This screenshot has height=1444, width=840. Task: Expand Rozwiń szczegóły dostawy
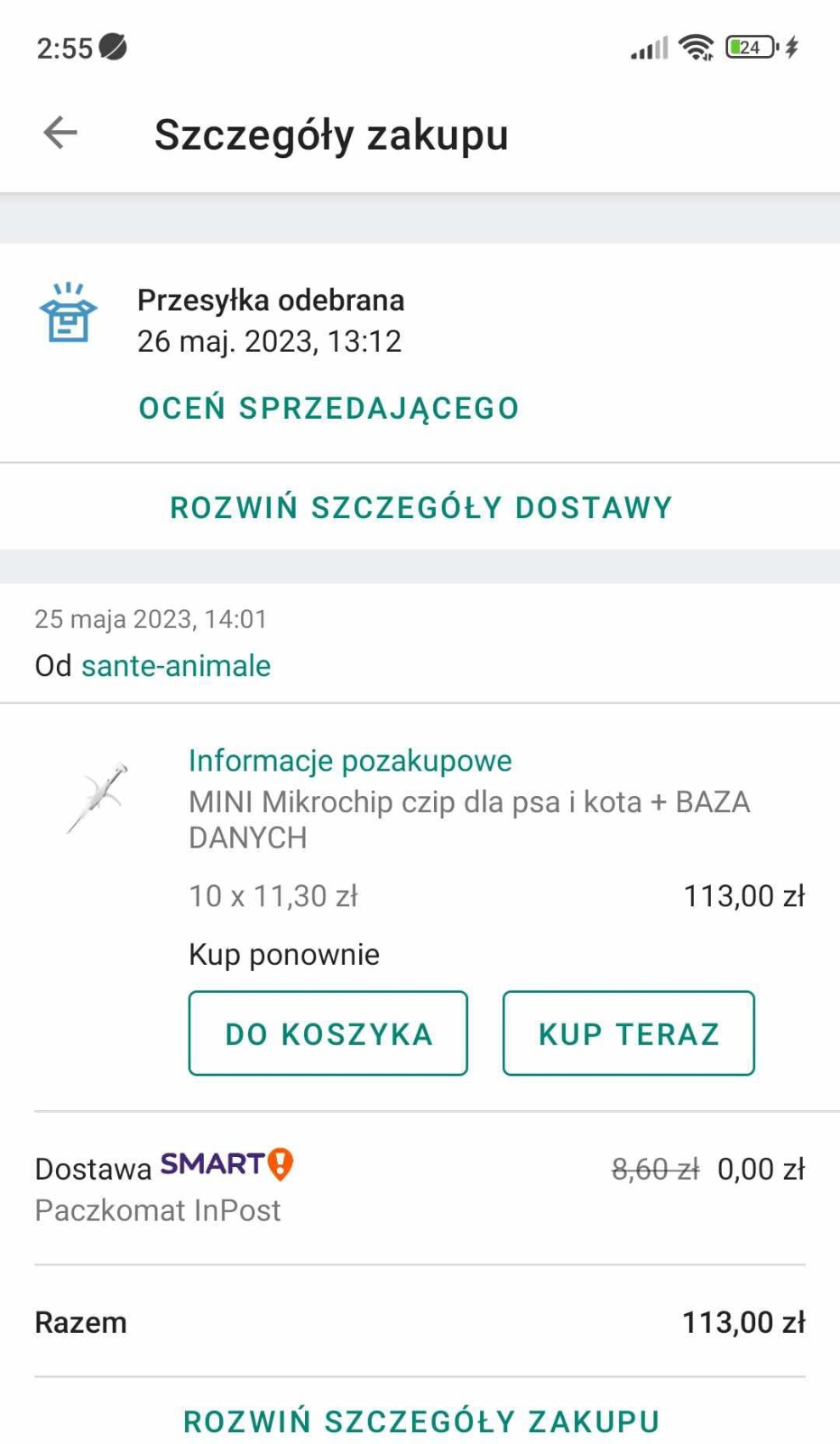click(x=421, y=507)
